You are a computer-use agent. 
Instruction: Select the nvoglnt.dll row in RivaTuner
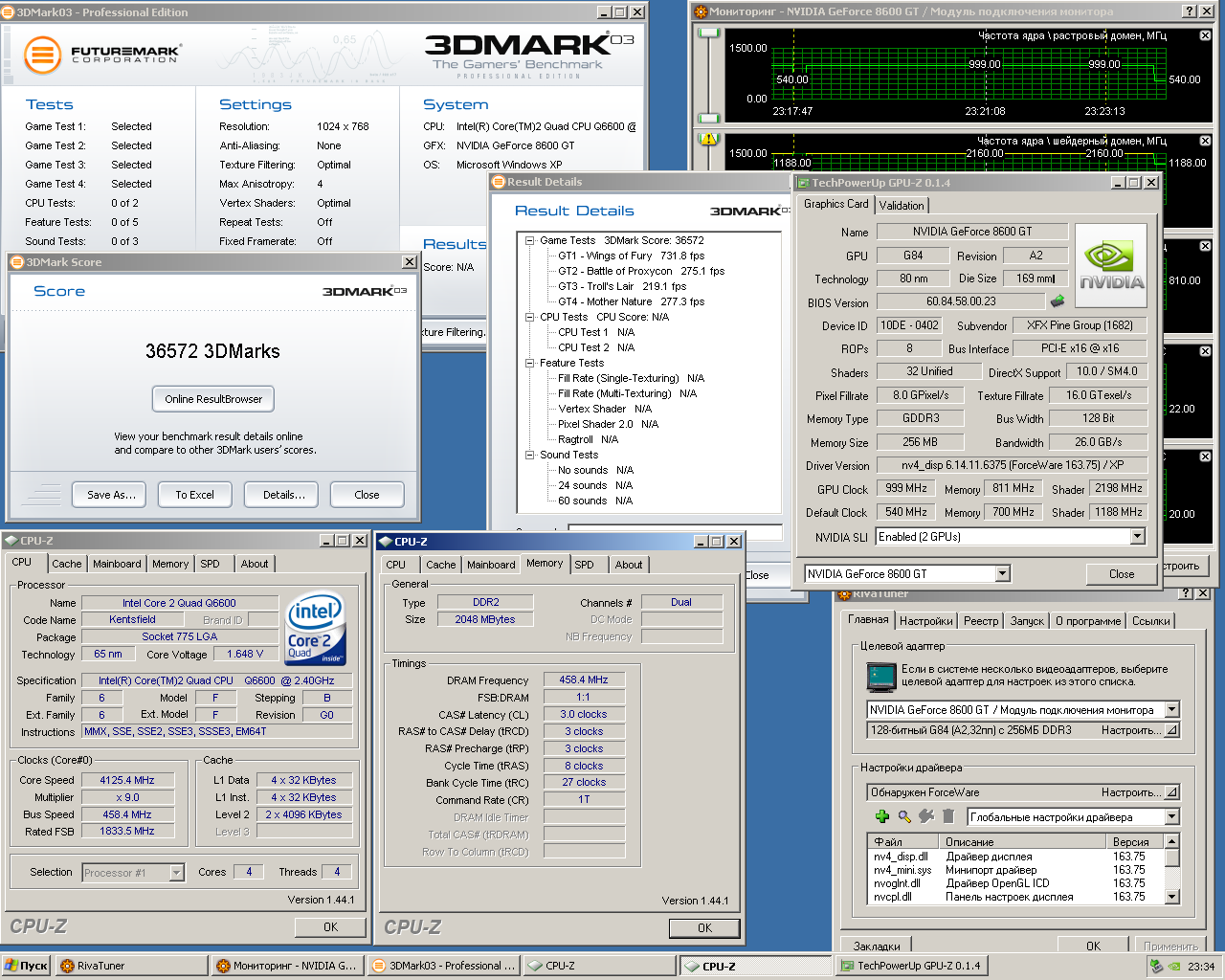click(1014, 883)
